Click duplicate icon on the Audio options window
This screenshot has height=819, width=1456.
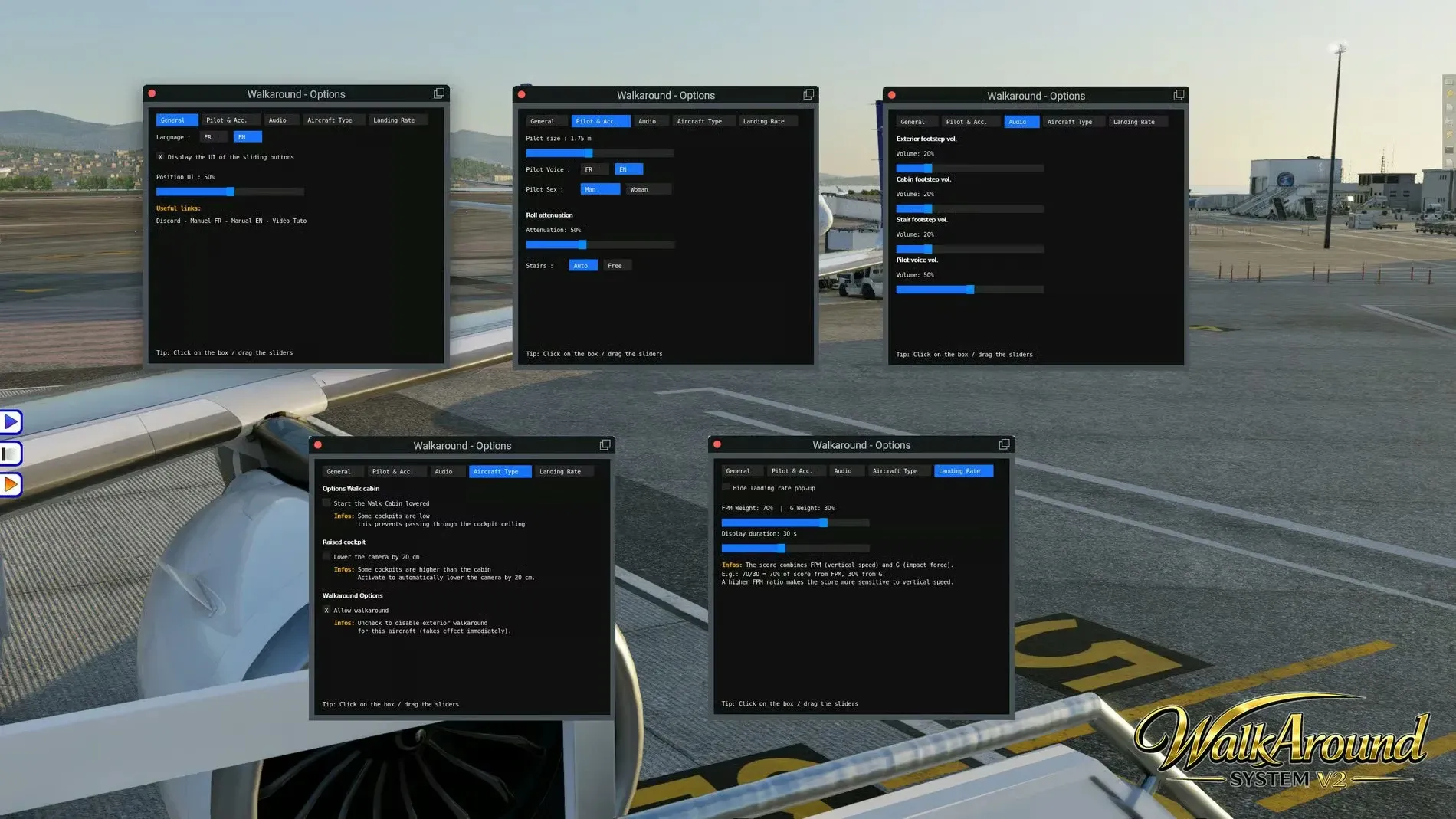coord(1178,95)
